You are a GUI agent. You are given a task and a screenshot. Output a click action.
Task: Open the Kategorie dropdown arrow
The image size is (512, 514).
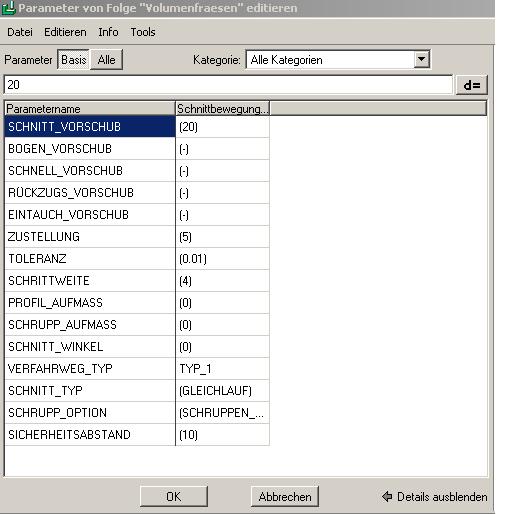coord(421,60)
